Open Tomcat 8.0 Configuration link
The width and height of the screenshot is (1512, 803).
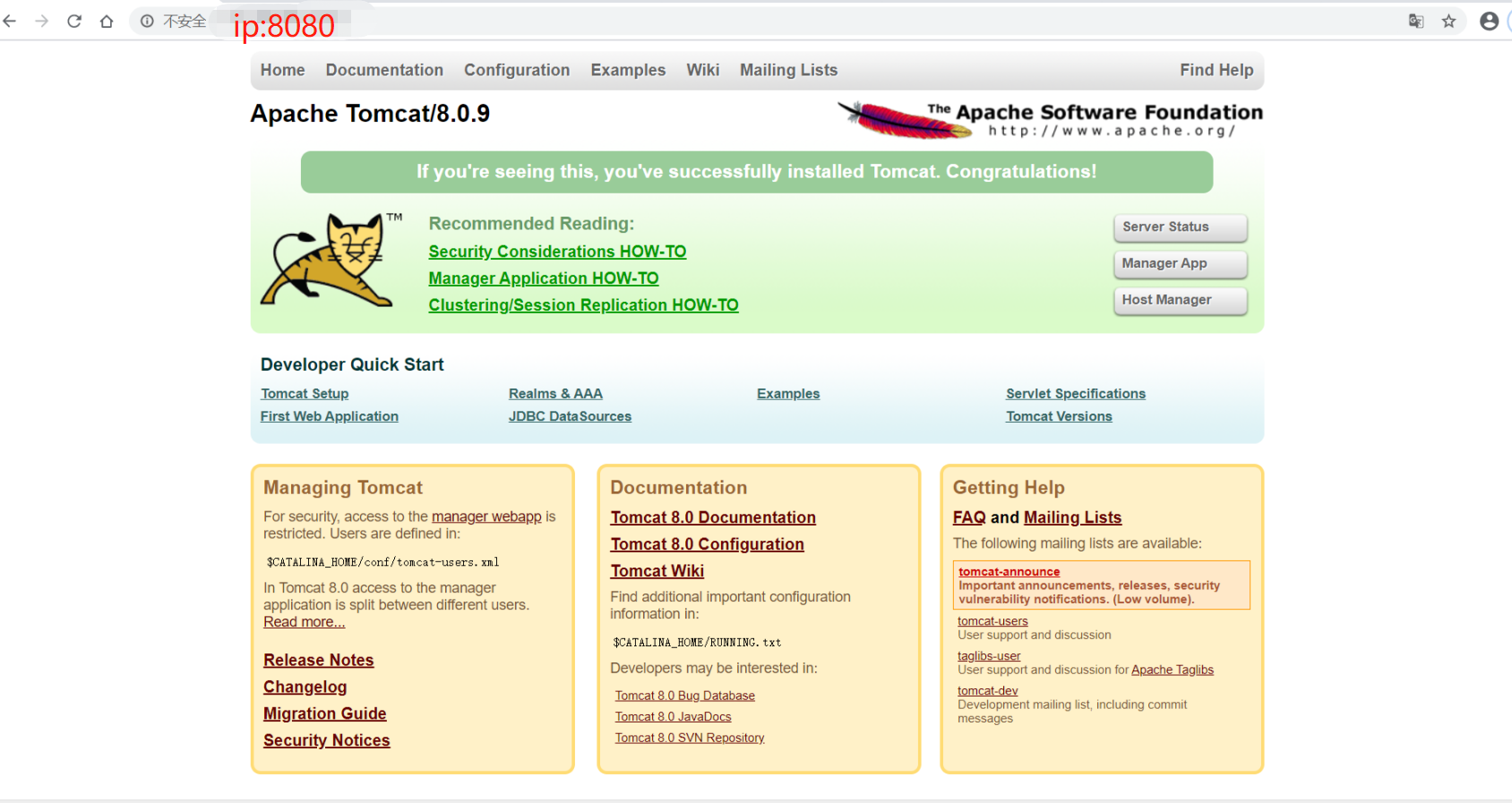707,544
